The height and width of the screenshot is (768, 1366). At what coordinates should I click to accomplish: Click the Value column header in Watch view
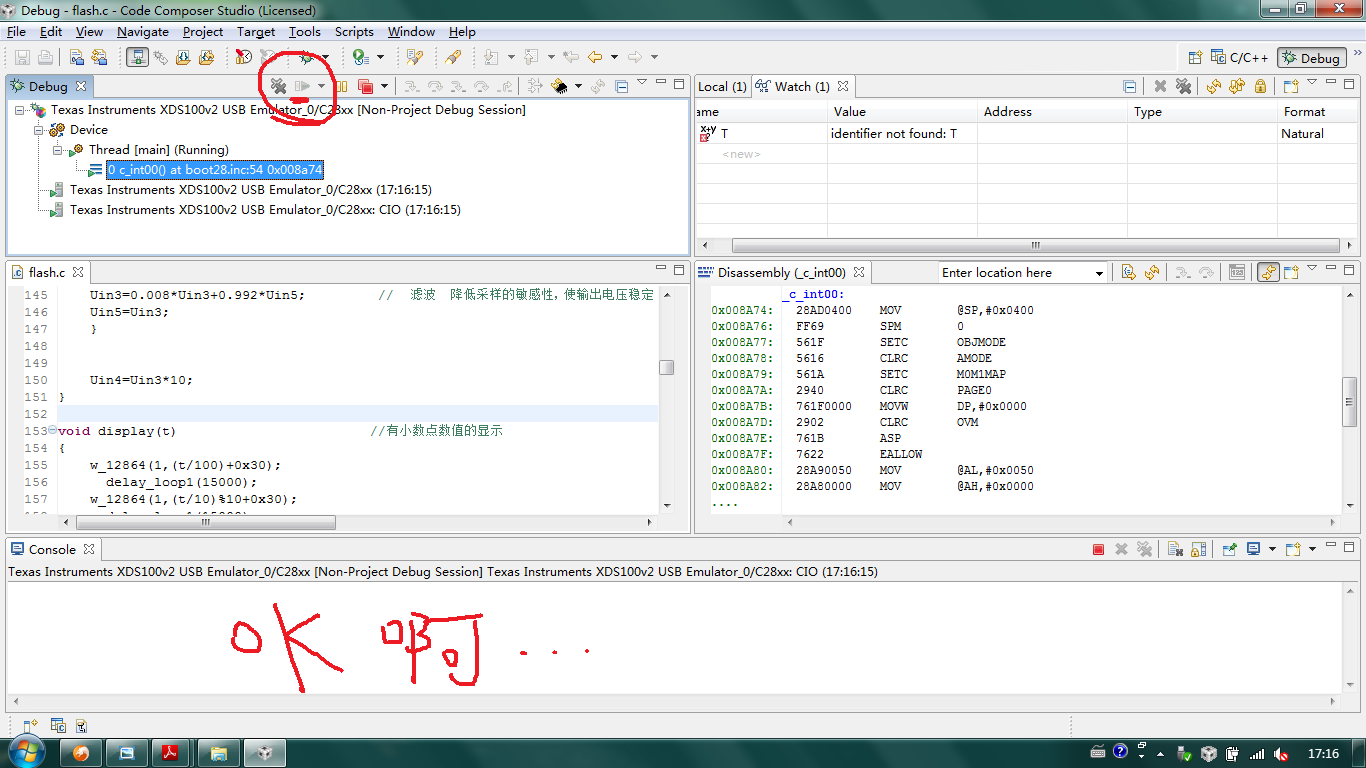tap(903, 112)
